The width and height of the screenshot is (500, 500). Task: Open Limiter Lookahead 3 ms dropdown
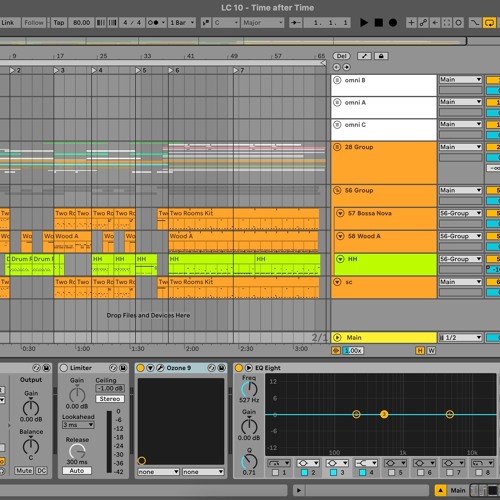click(x=78, y=425)
